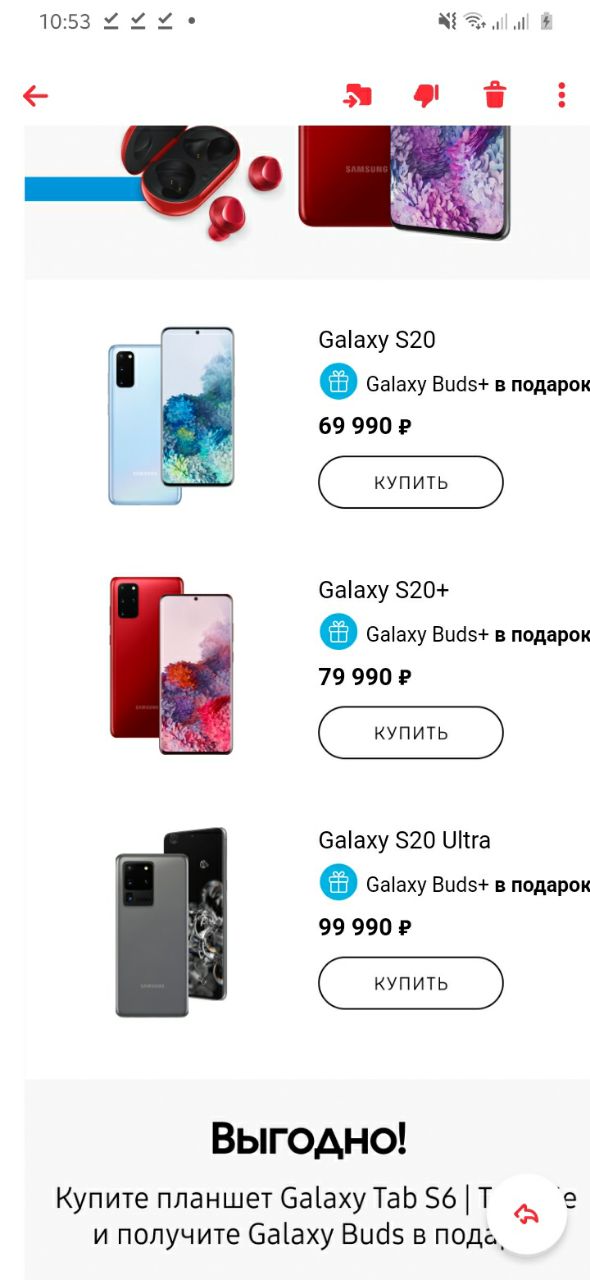
Task: Buy the Galaxy S20+ via Купить
Action: pyautogui.click(x=411, y=733)
